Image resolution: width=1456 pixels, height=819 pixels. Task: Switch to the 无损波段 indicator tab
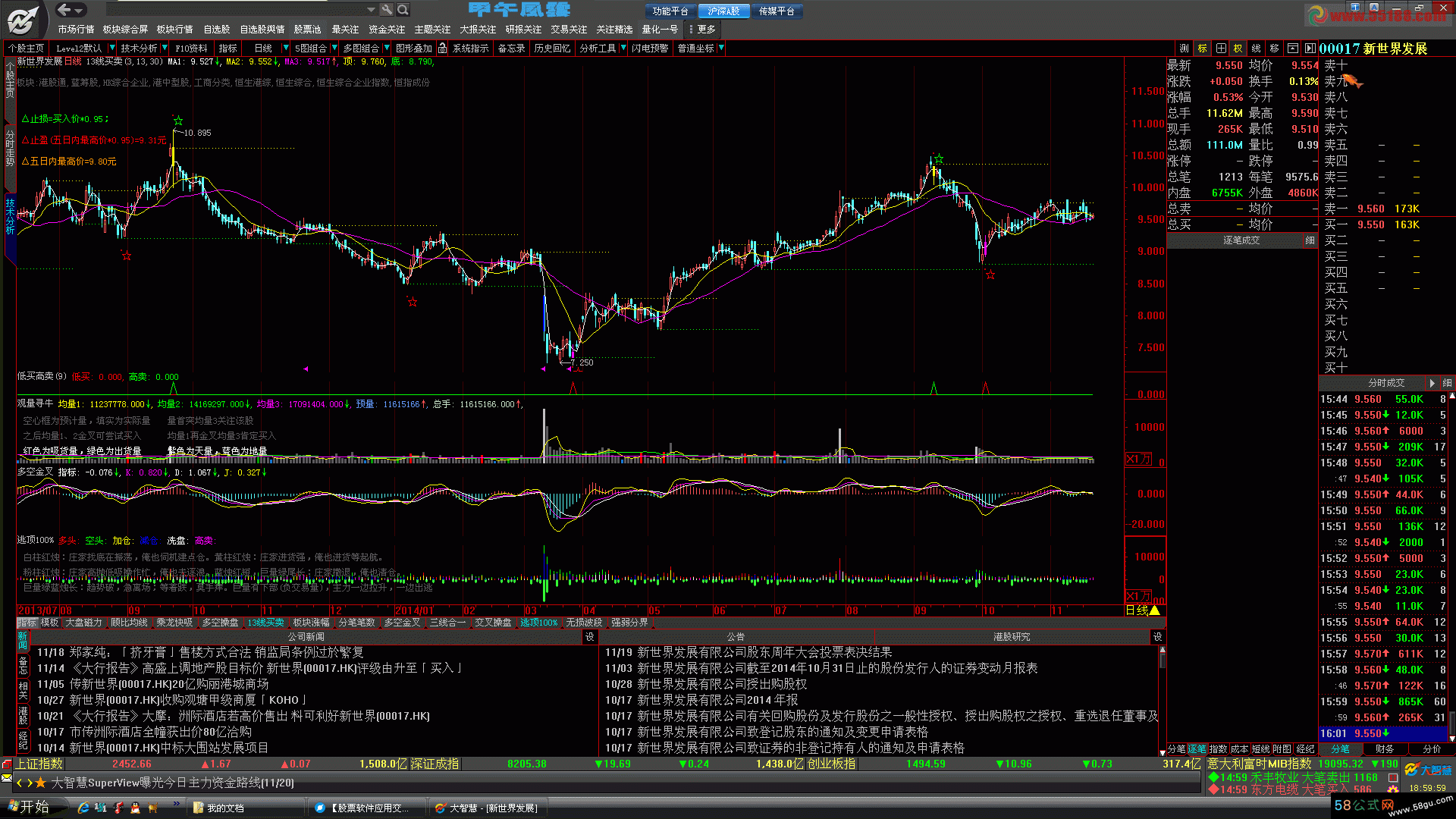tap(584, 623)
